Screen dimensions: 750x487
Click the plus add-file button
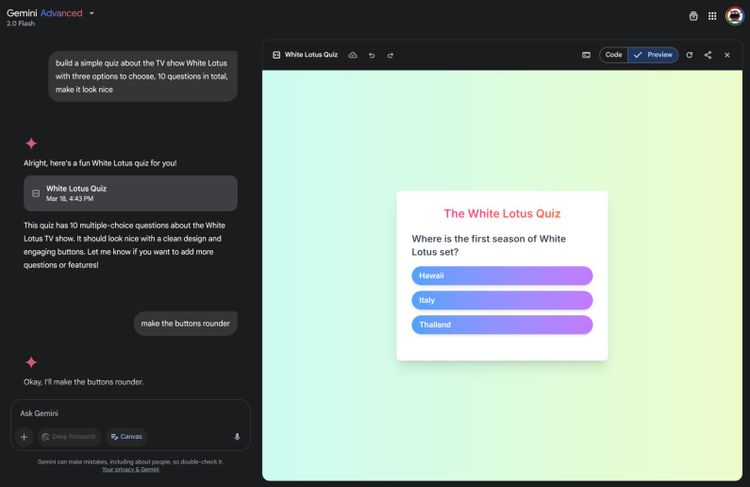point(25,437)
